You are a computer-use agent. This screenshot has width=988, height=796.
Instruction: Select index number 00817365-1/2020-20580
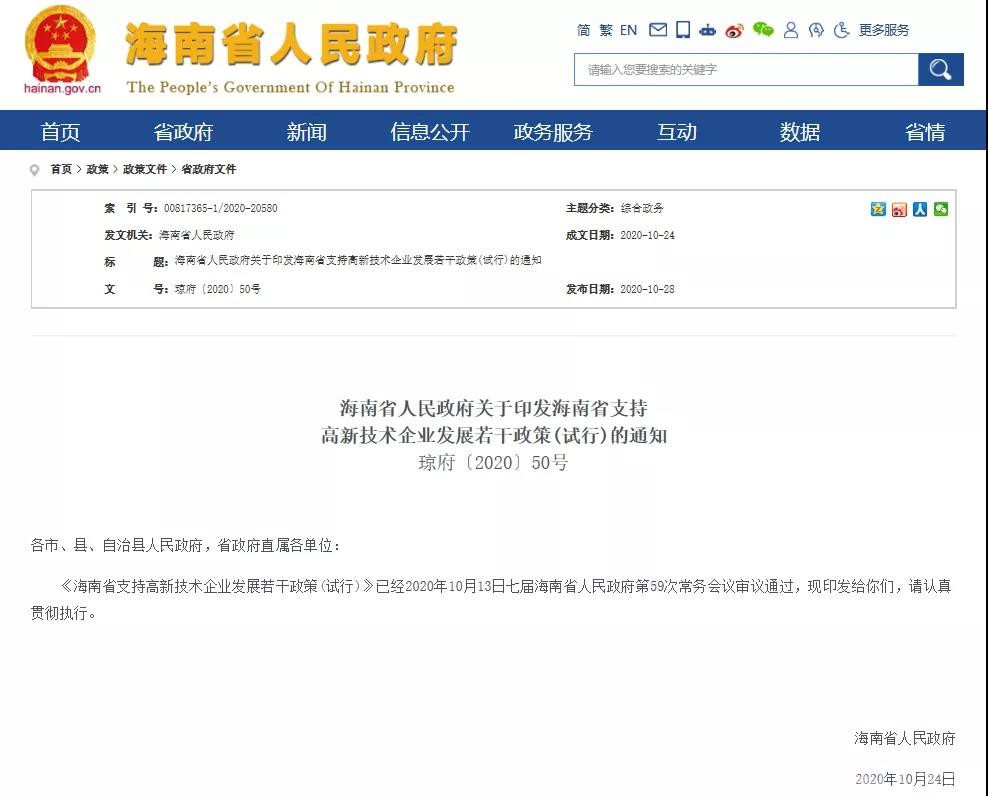(x=221, y=208)
